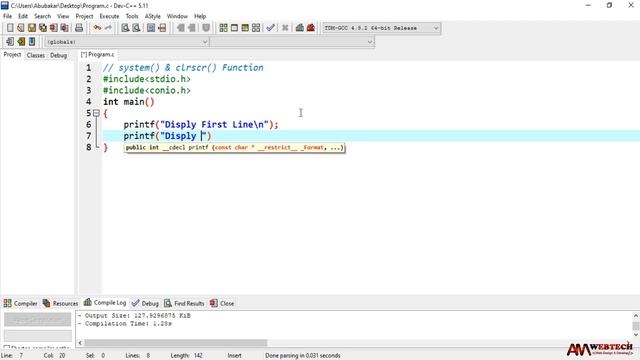Click the Compile & Run toolbar icon
640x360 pixels.
coord(245,28)
